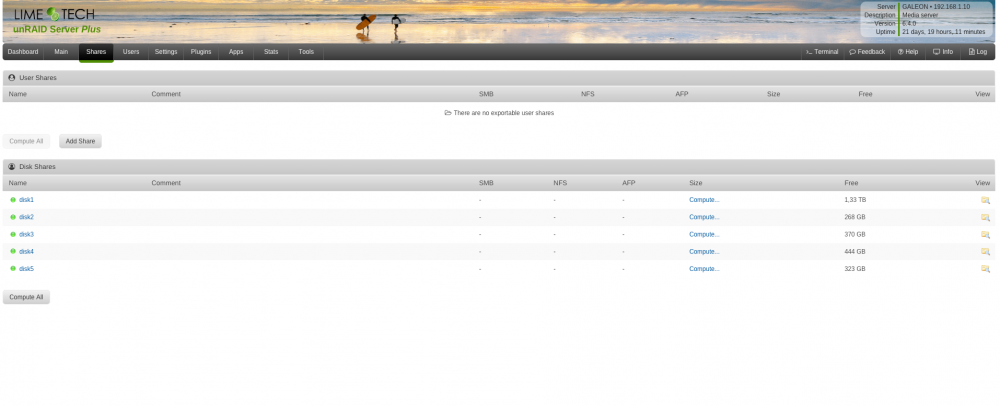Click the uptime '21 days, 19 hours' text

click(943, 31)
